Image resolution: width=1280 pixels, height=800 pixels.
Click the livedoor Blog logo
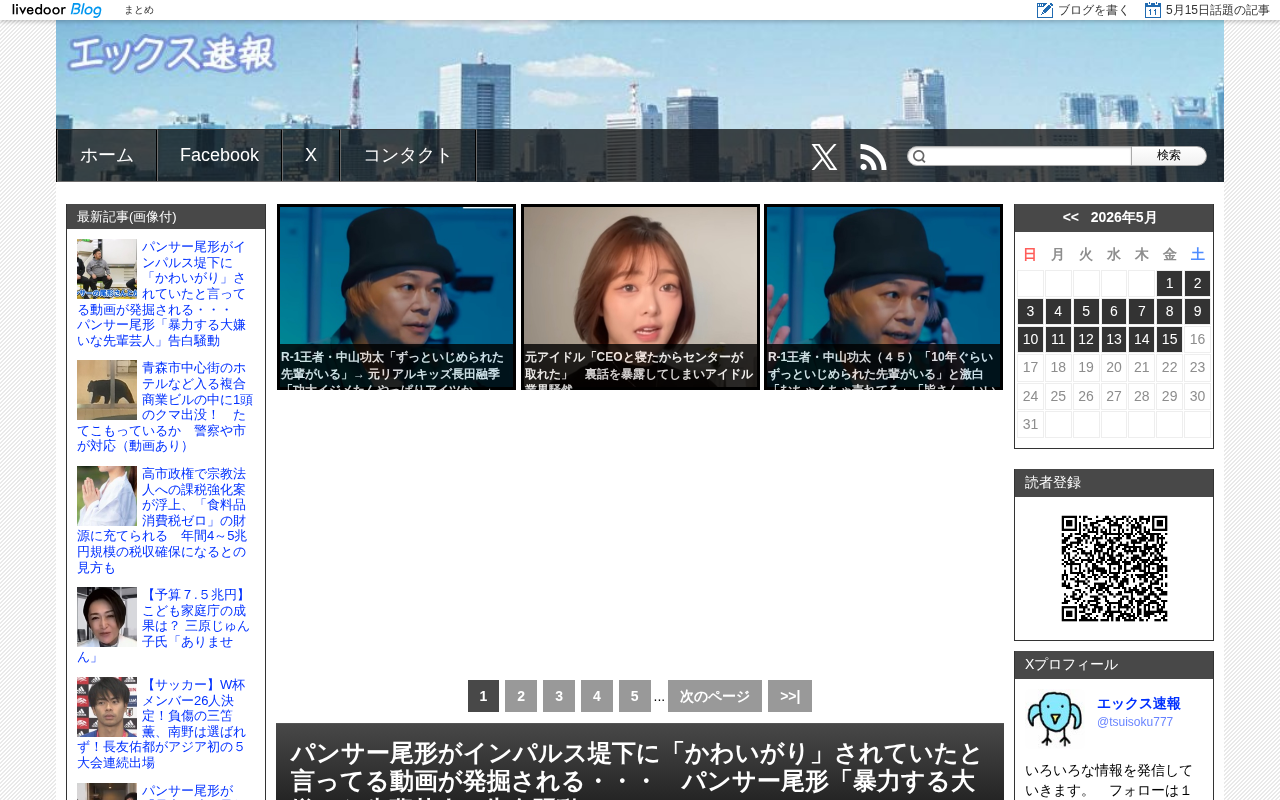click(x=57, y=10)
